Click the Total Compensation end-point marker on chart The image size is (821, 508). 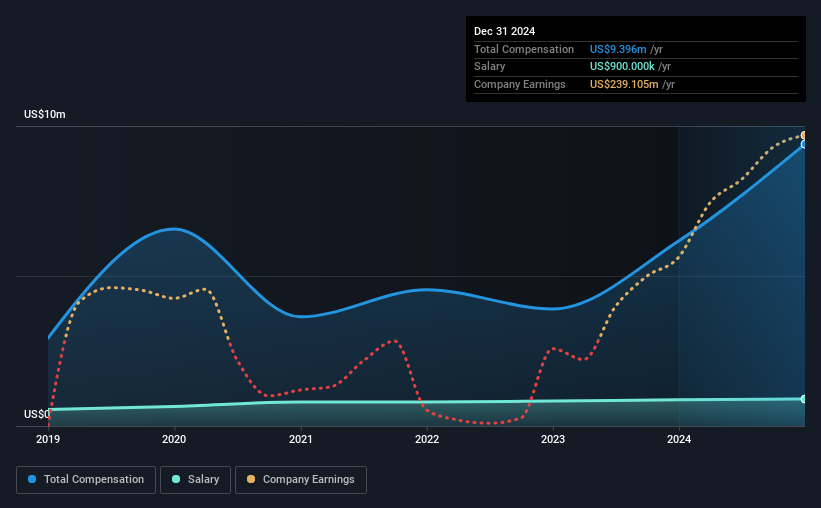pos(804,144)
